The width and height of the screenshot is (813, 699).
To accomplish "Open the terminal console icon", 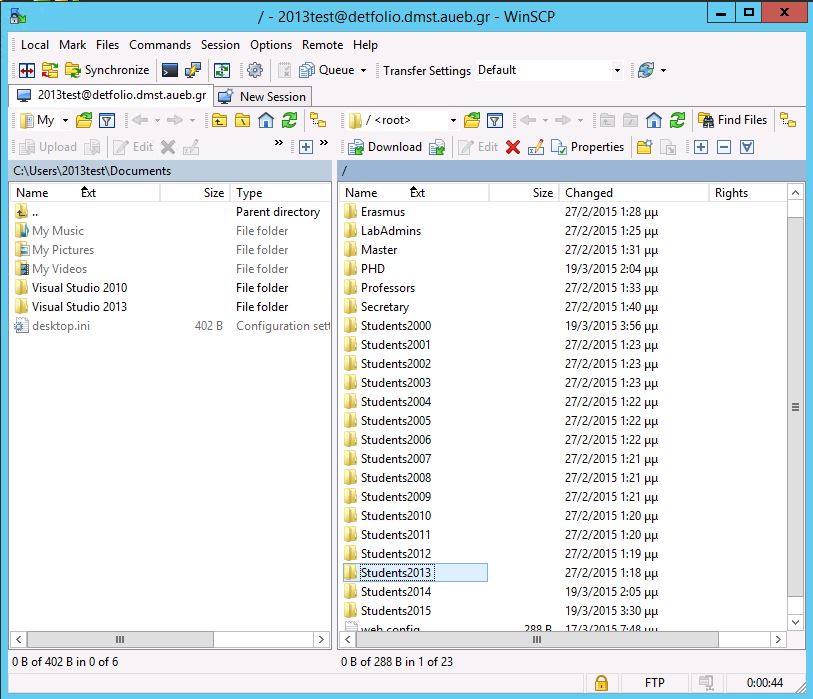I will pos(170,70).
